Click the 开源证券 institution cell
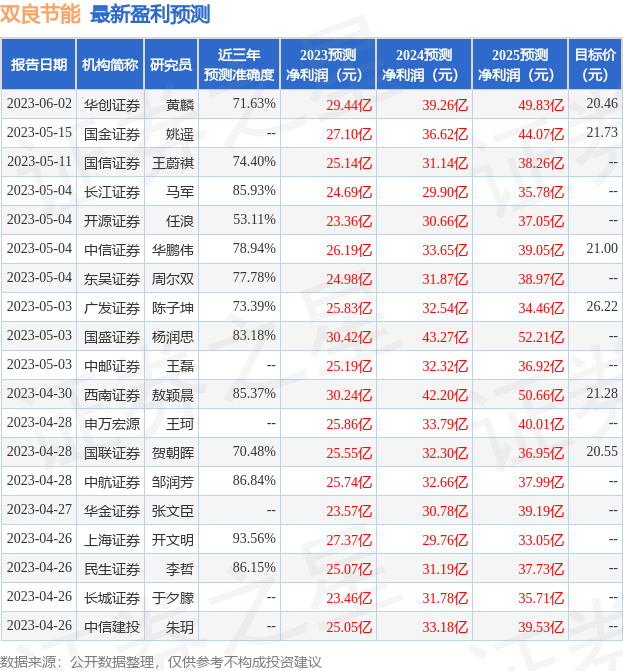 point(112,221)
